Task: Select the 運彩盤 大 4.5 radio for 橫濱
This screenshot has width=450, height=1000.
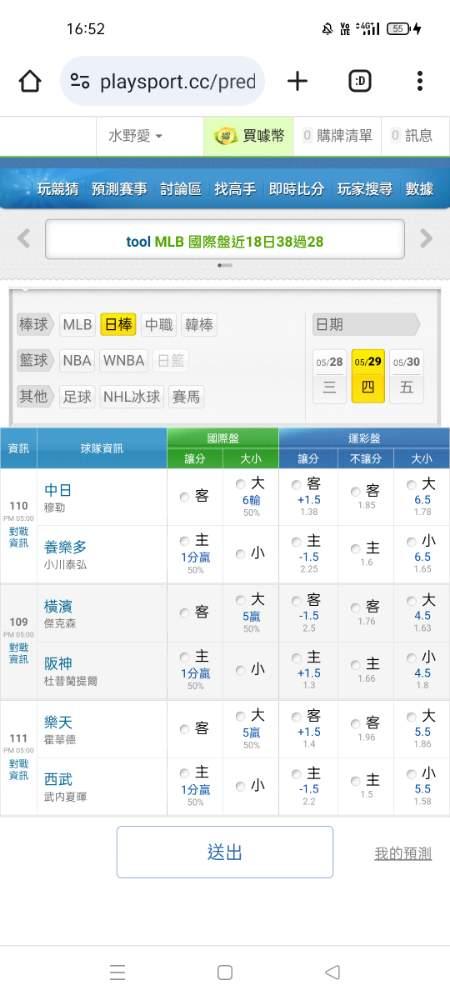Action: [x=412, y=601]
